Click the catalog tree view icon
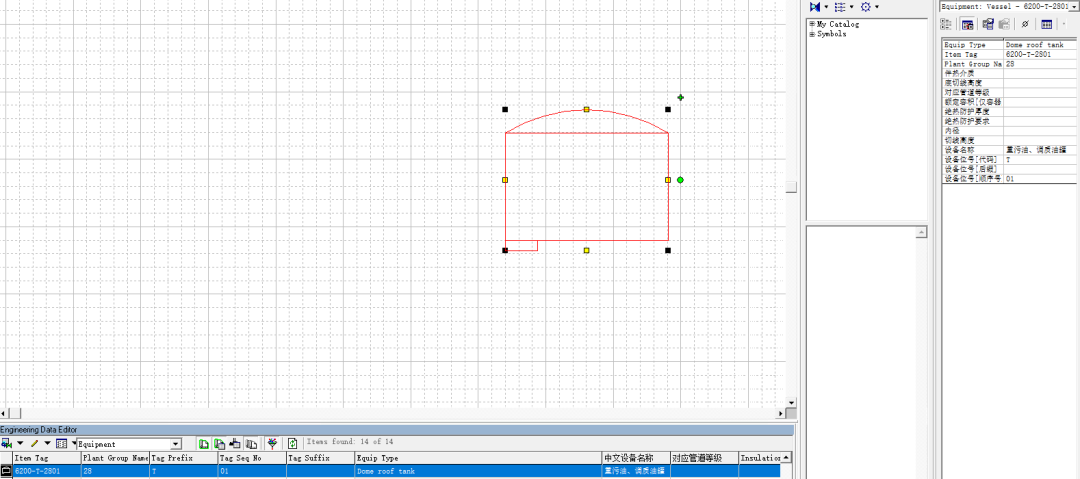 [840, 6]
